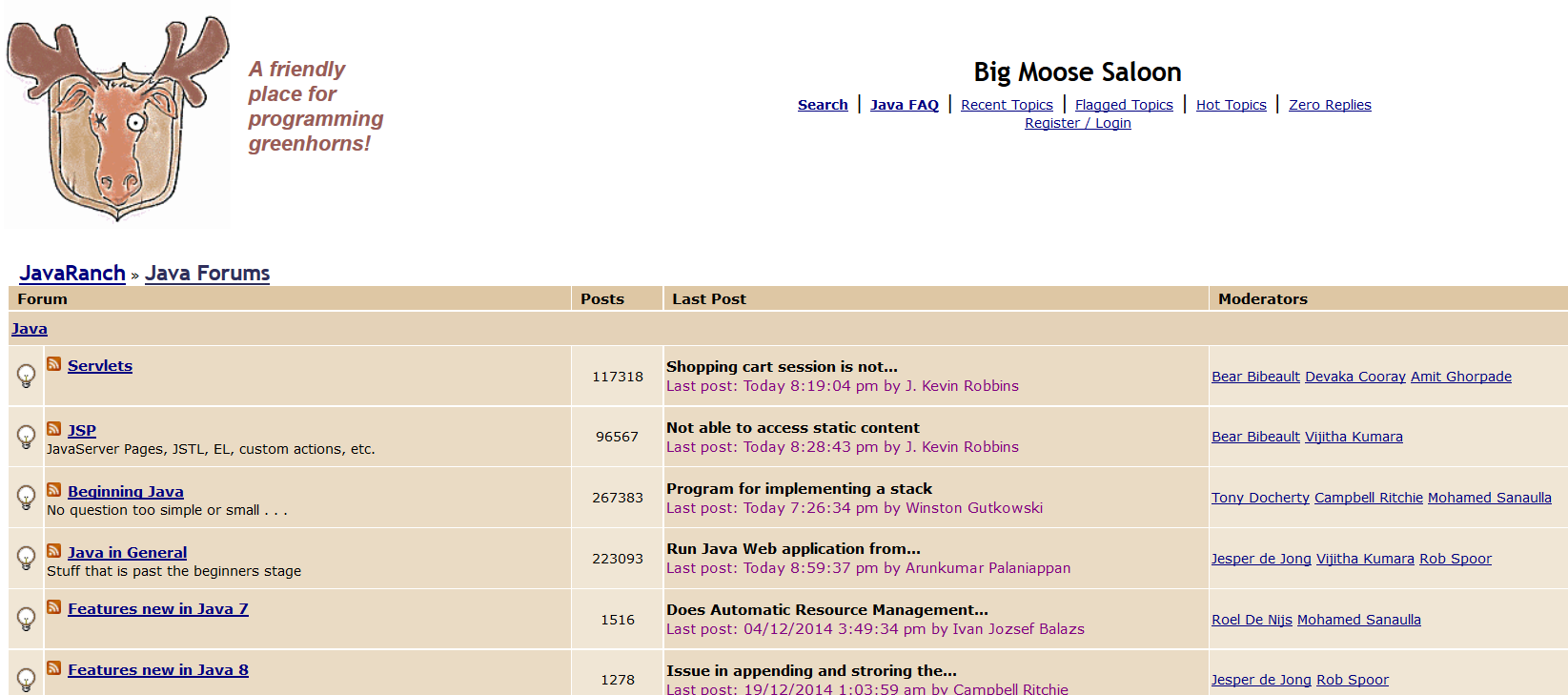The width and height of the screenshot is (1568, 695).
Task: Open the Java in General RSS icon
Action: 54,551
